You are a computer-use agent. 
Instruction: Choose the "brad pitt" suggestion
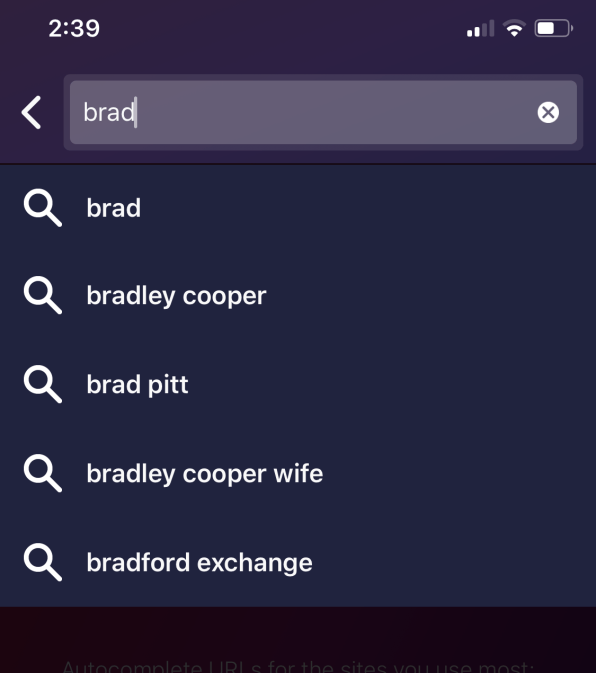298,384
